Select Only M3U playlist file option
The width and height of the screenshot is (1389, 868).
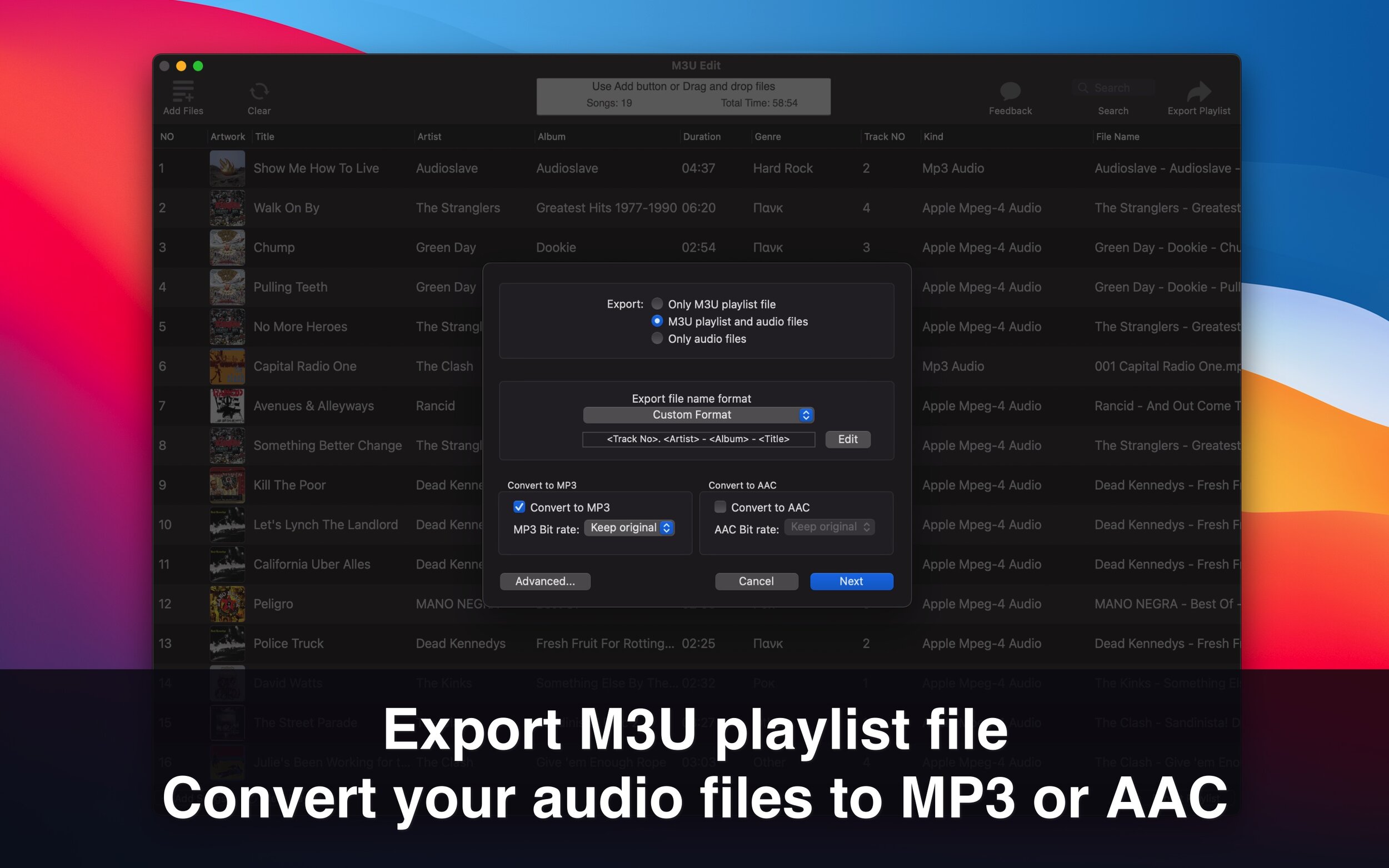[x=657, y=304]
